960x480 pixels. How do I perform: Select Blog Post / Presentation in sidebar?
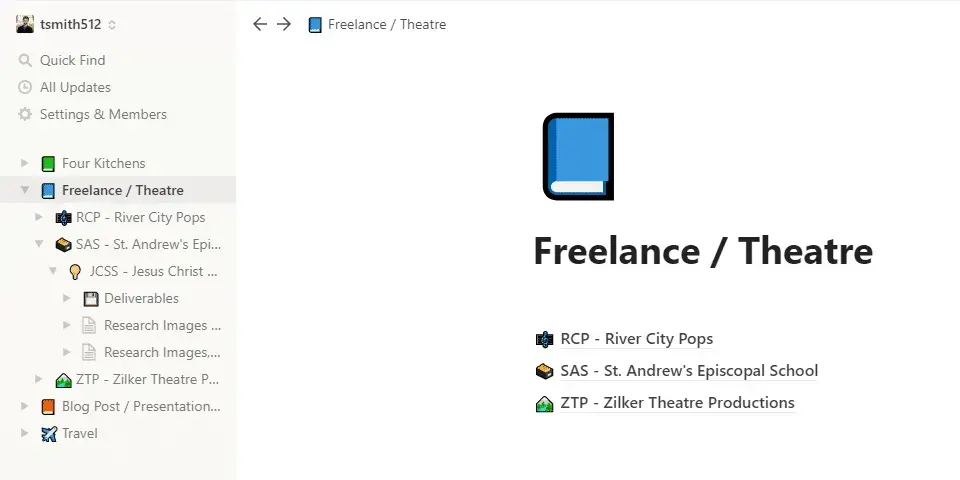140,406
